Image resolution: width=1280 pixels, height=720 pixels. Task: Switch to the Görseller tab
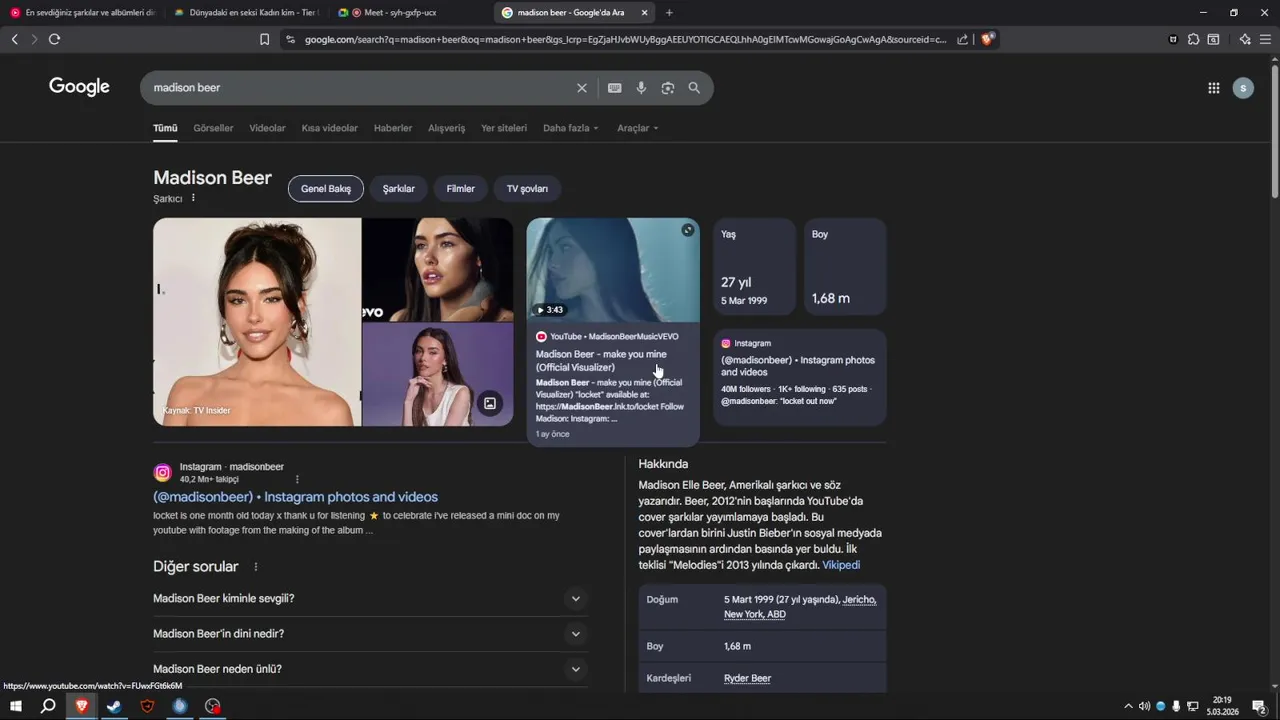click(213, 128)
